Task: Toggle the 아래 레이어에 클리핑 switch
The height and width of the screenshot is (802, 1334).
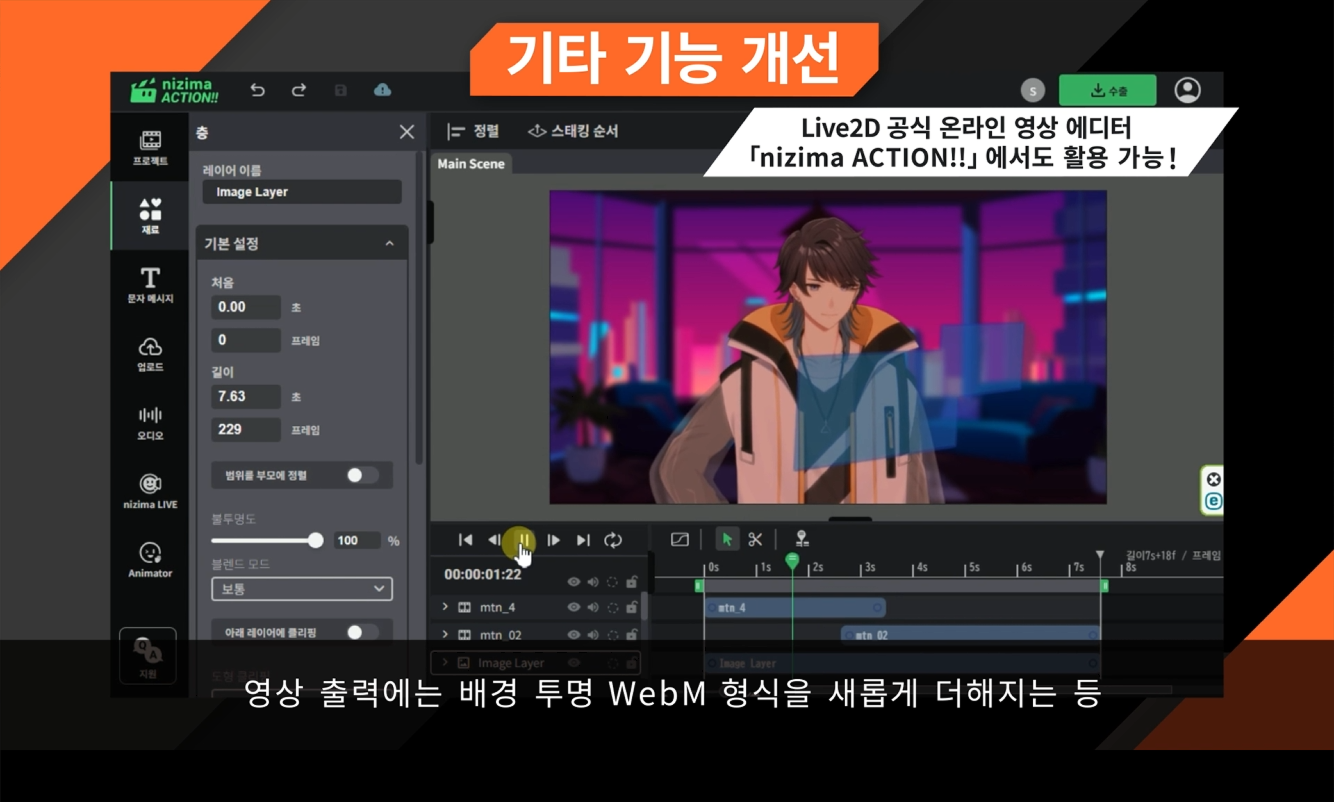Action: coord(361,632)
